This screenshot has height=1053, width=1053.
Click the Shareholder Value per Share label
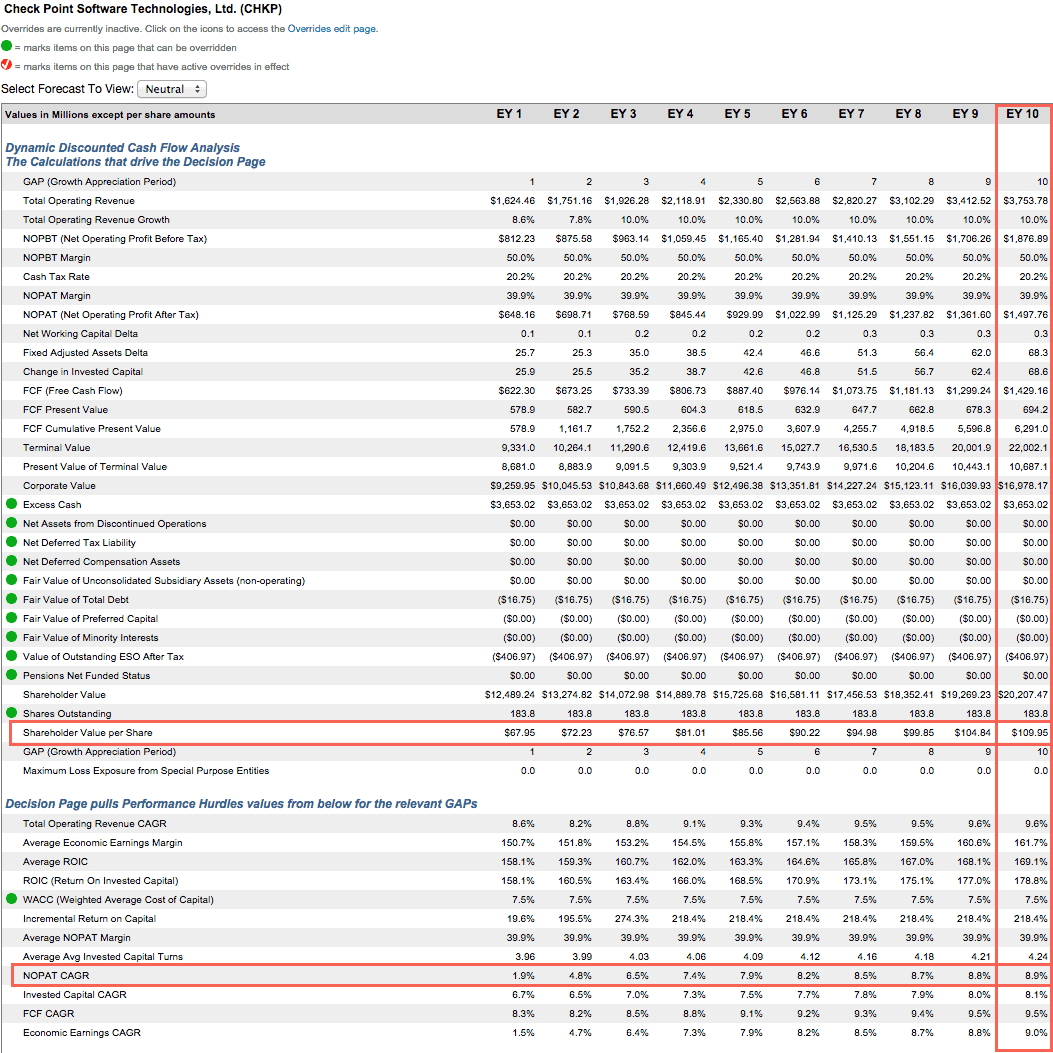87,733
